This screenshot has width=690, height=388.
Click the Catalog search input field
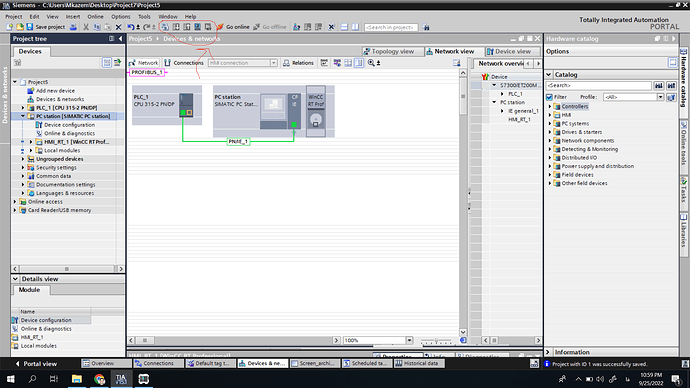coord(598,85)
